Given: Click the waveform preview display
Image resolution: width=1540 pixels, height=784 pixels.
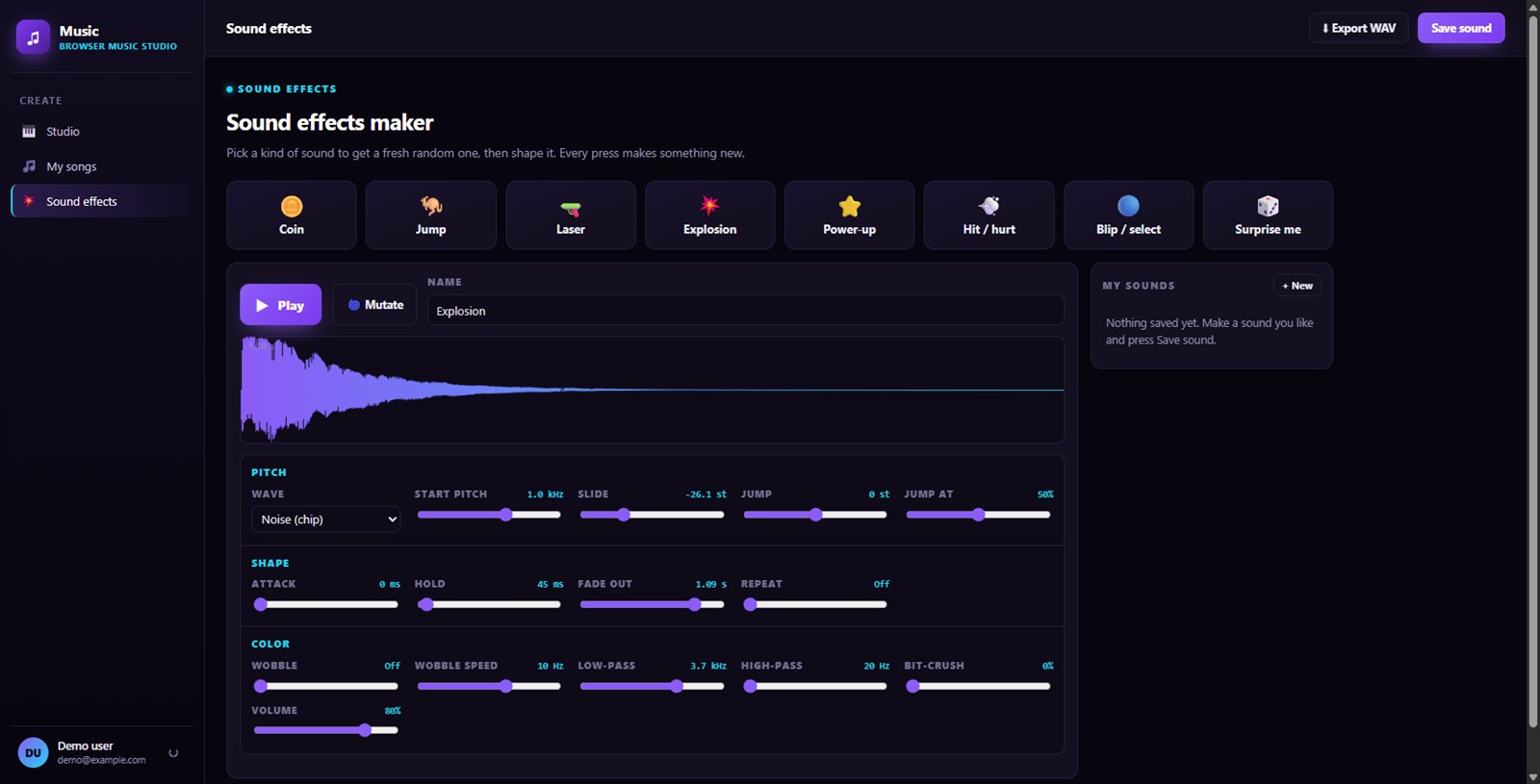Looking at the screenshot, I should pos(652,390).
